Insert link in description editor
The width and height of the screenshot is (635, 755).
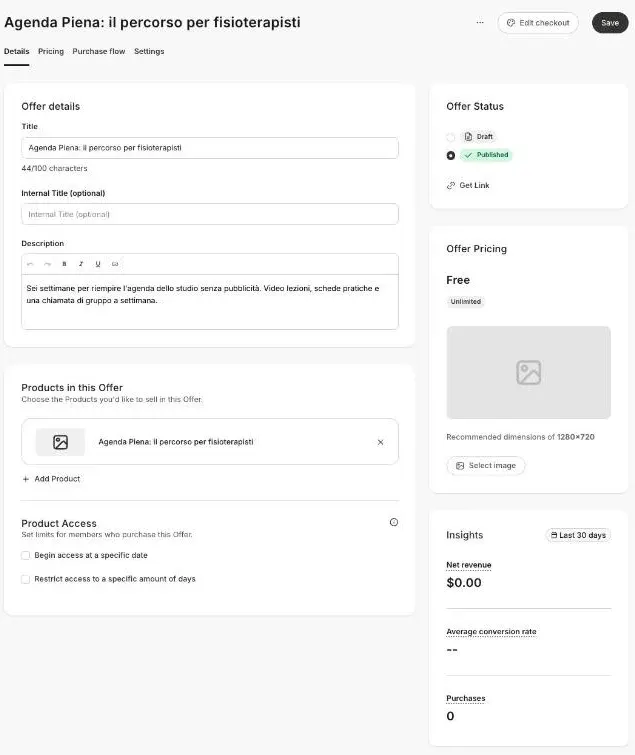(x=115, y=264)
